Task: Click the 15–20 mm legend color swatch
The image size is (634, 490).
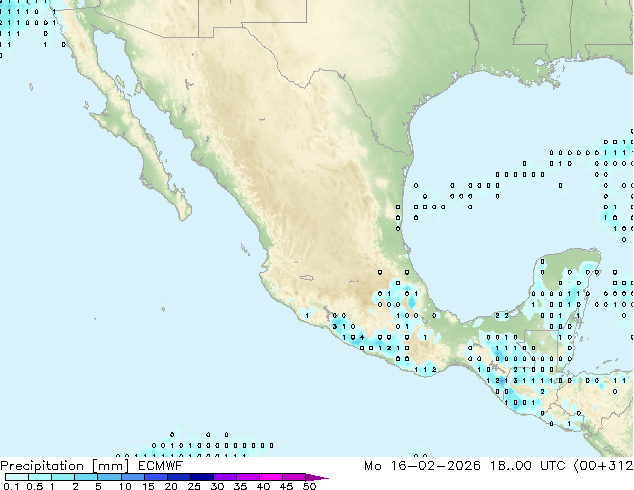Action: pyautogui.click(x=155, y=477)
